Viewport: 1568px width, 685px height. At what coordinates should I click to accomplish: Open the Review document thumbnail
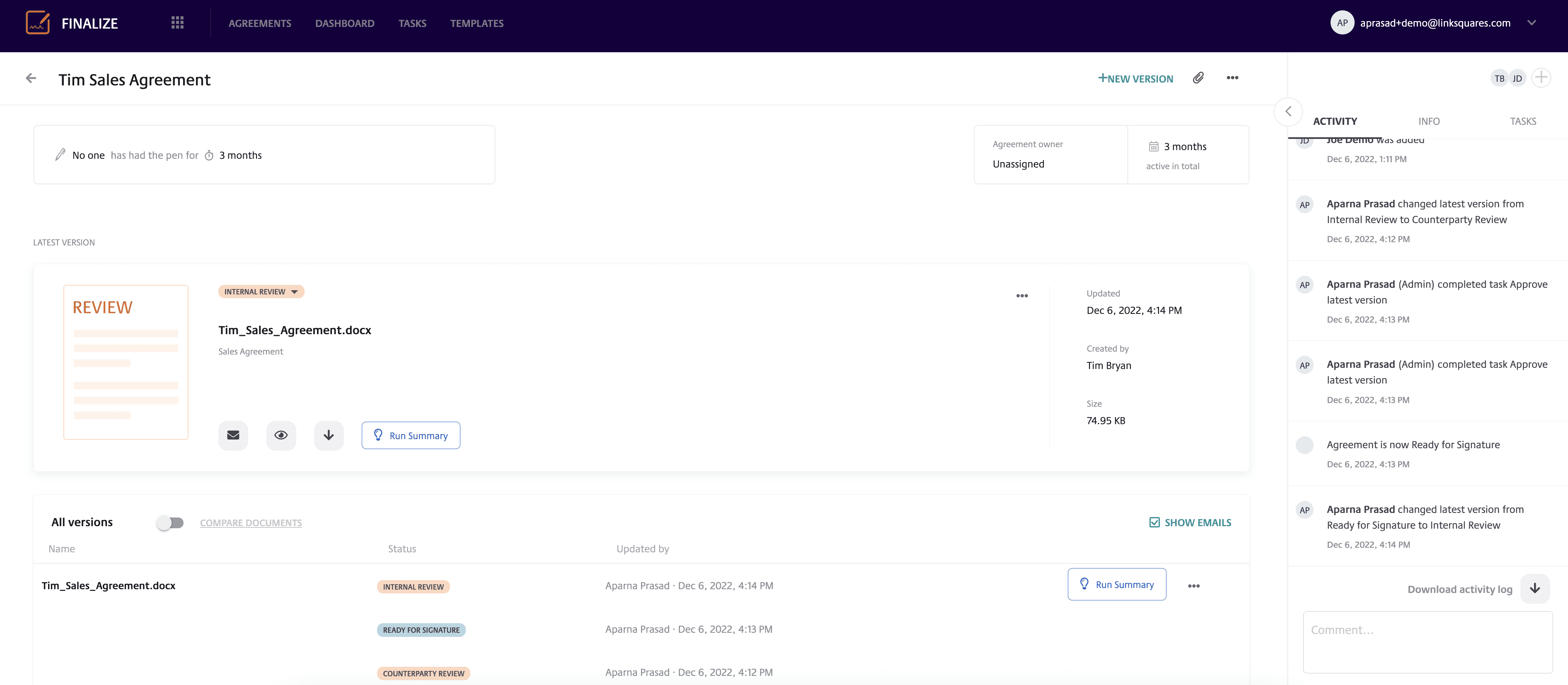click(126, 362)
